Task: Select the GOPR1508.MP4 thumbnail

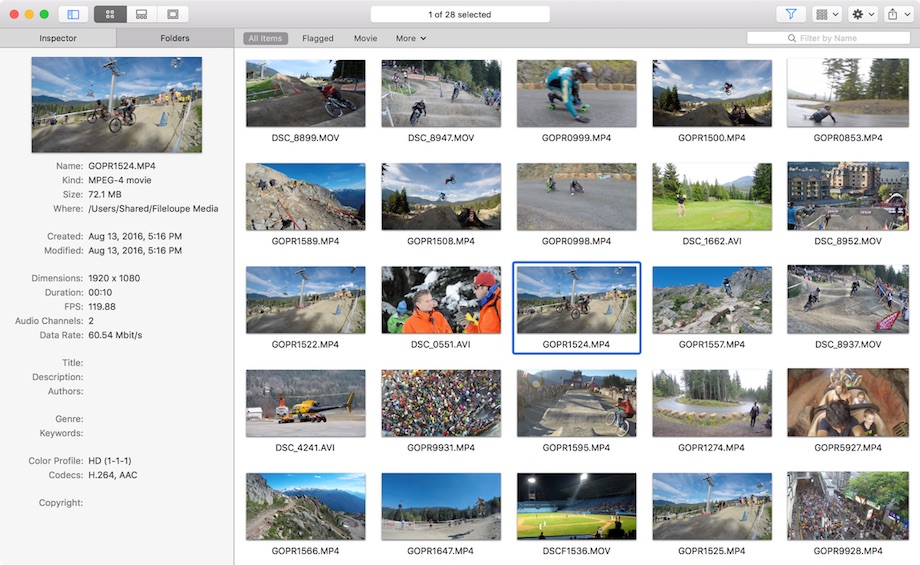Action: 441,197
